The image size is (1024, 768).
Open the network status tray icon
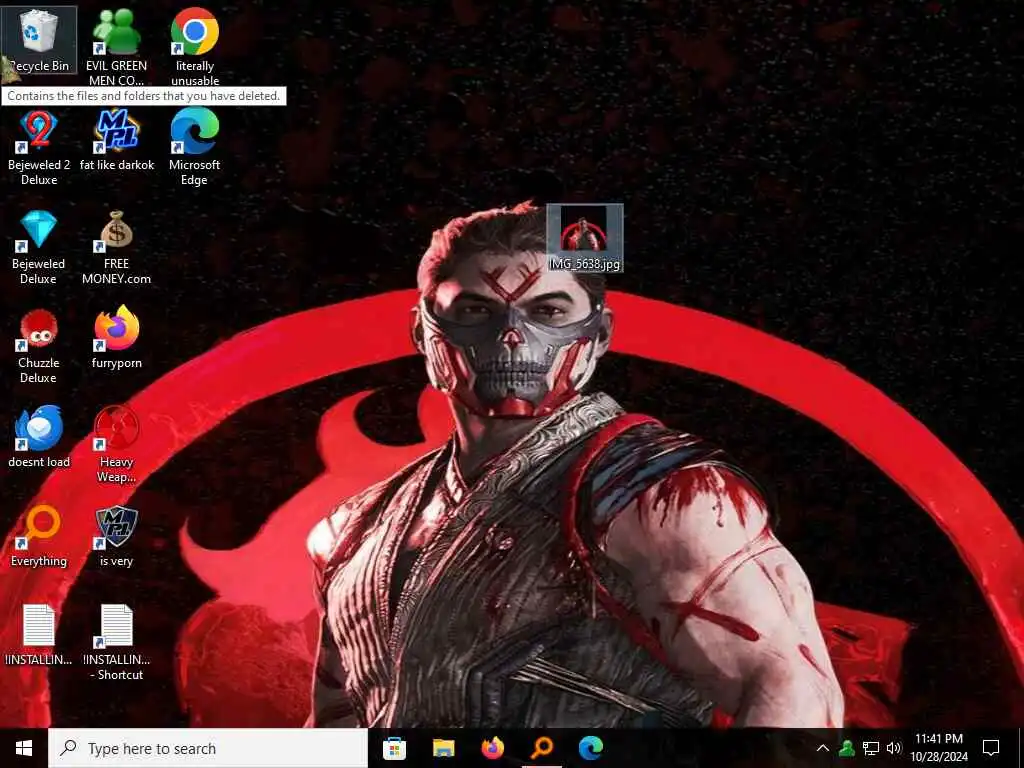pos(871,748)
